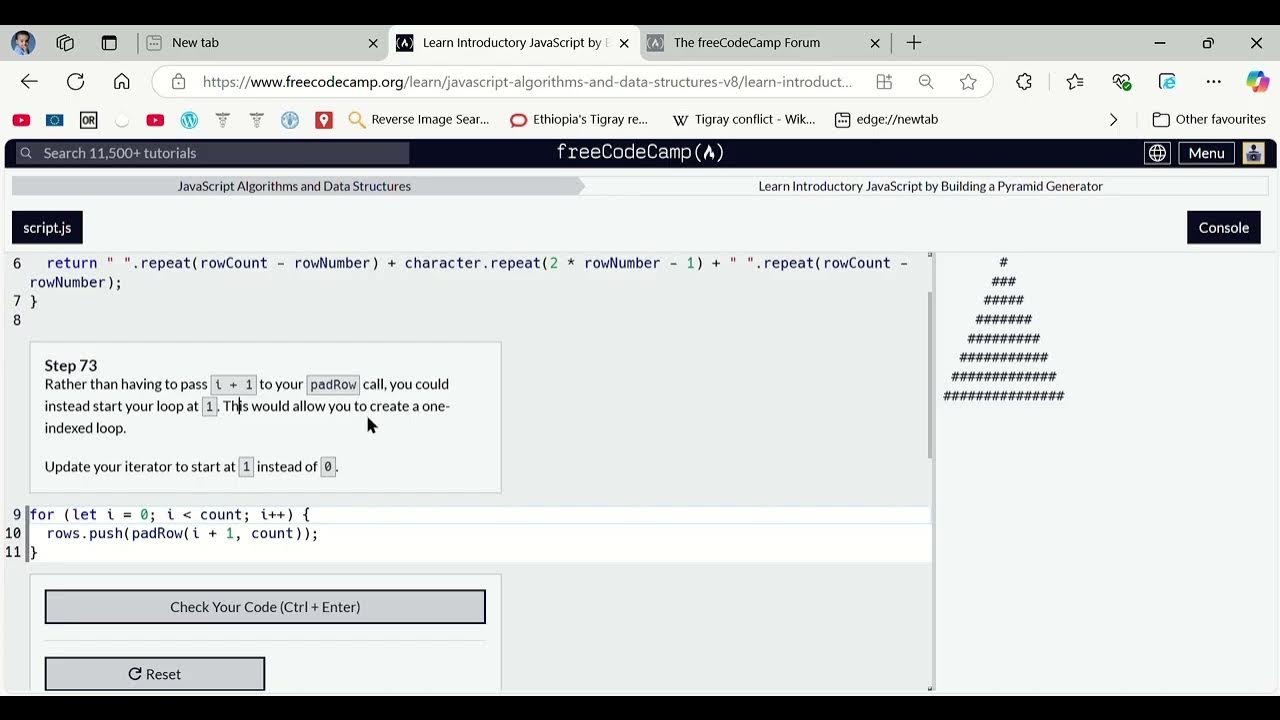Viewport: 1280px width, 720px height.
Task: Toggle the Console panel button
Action: click(x=1224, y=228)
